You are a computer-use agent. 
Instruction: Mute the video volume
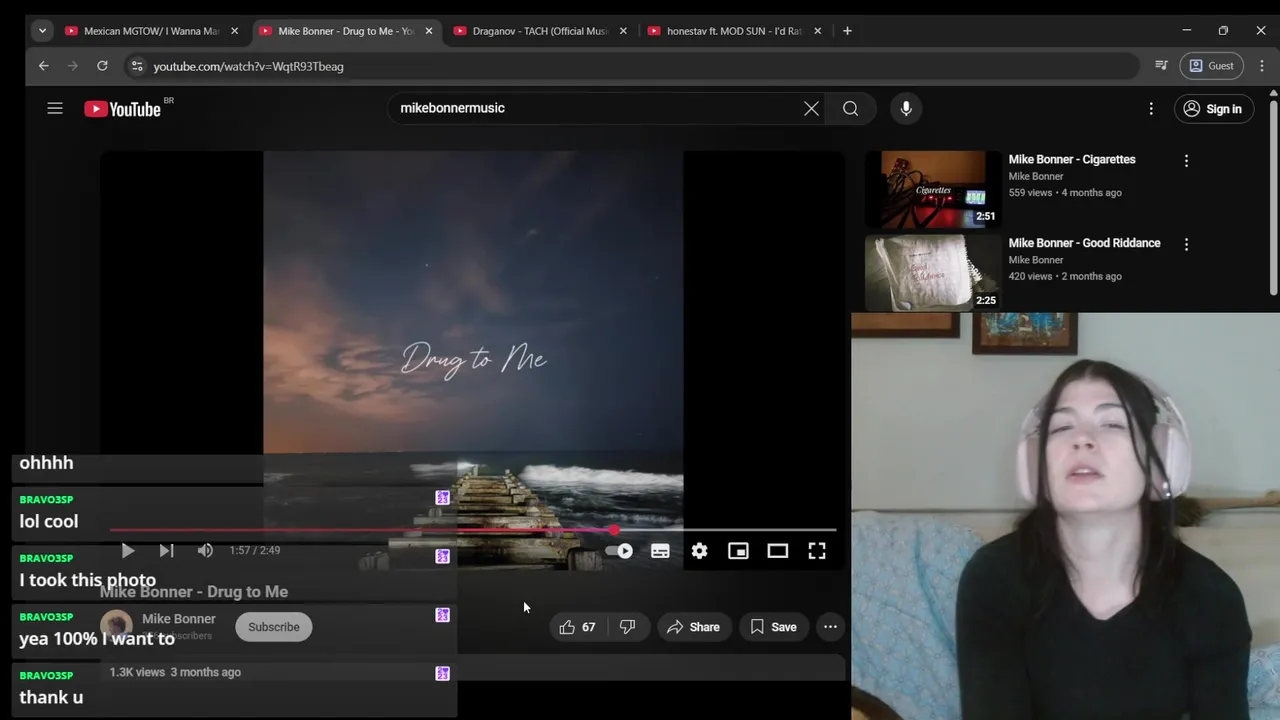pyautogui.click(x=205, y=550)
